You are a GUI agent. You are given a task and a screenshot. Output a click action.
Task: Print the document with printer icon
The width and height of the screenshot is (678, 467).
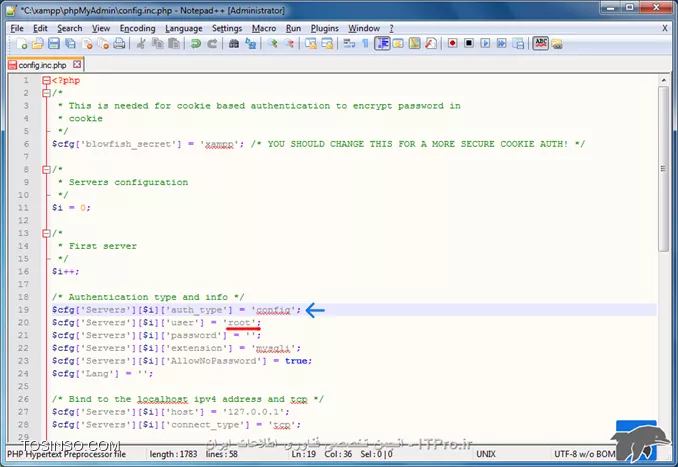click(119, 44)
